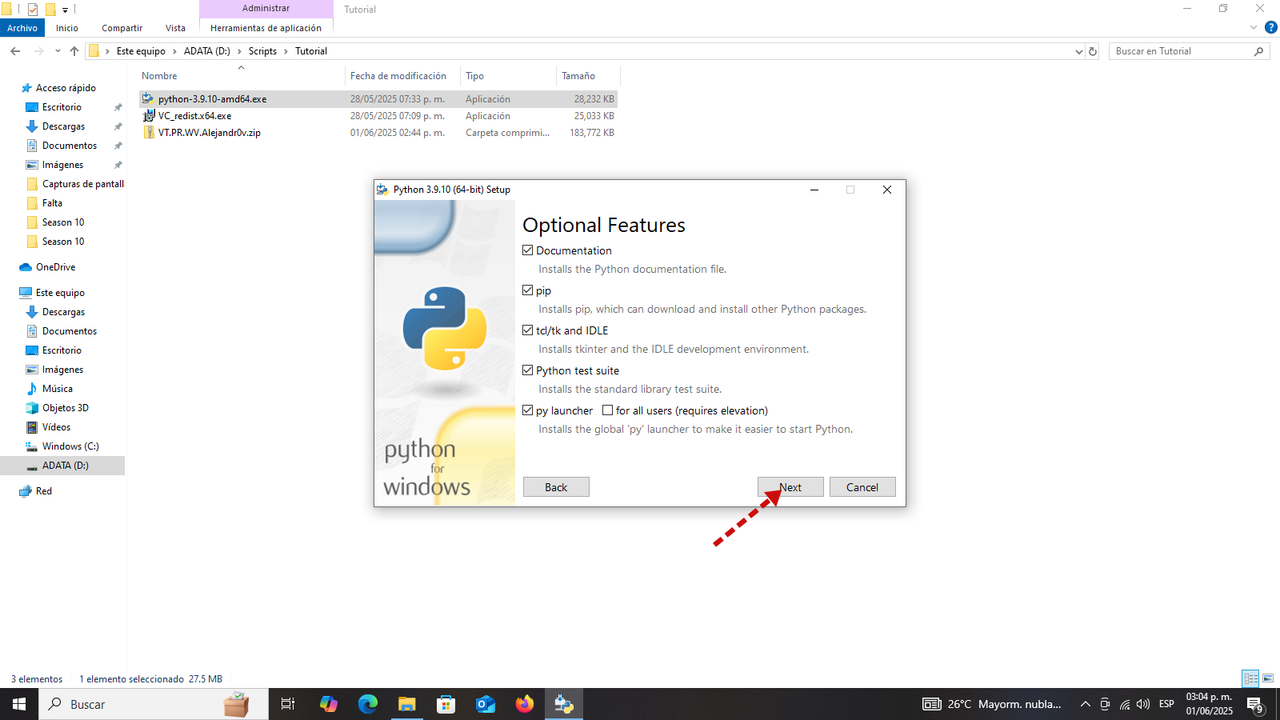Show hidden system tray icons
Image resolution: width=1280 pixels, height=720 pixels.
click(x=1085, y=704)
